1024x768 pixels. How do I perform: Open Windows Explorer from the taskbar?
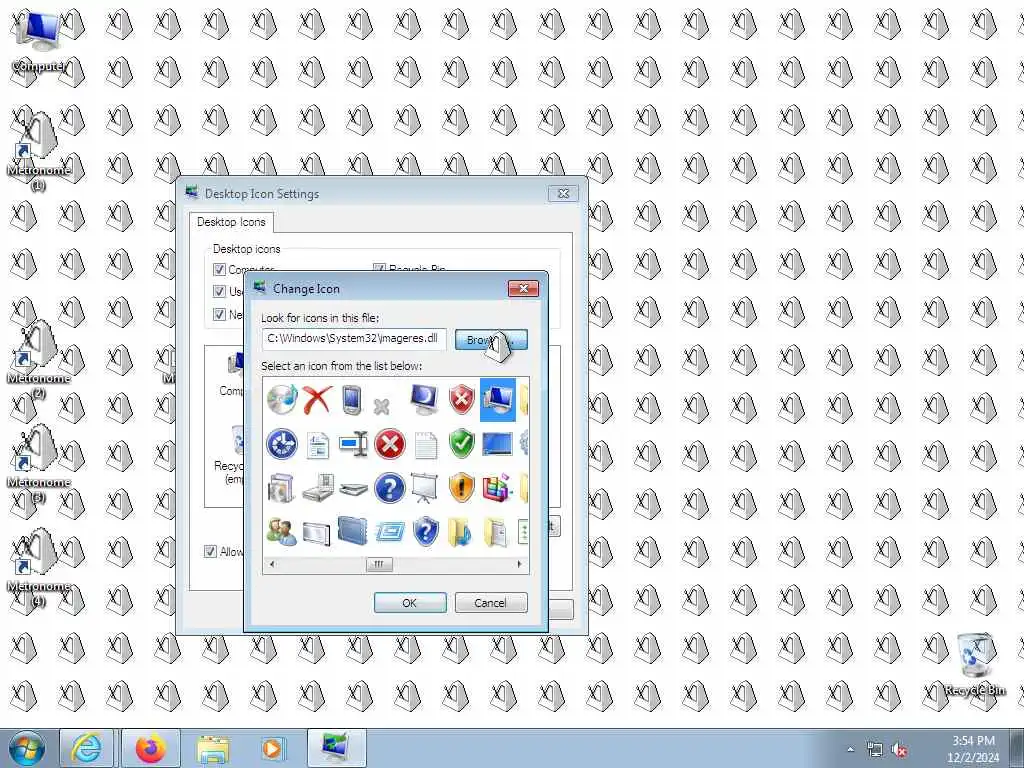(x=213, y=748)
